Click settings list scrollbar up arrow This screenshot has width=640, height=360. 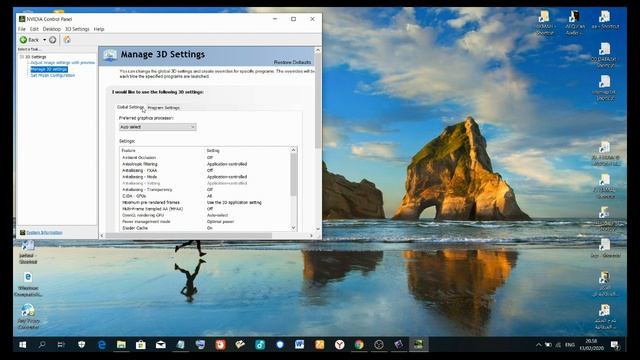pyautogui.click(x=293, y=150)
